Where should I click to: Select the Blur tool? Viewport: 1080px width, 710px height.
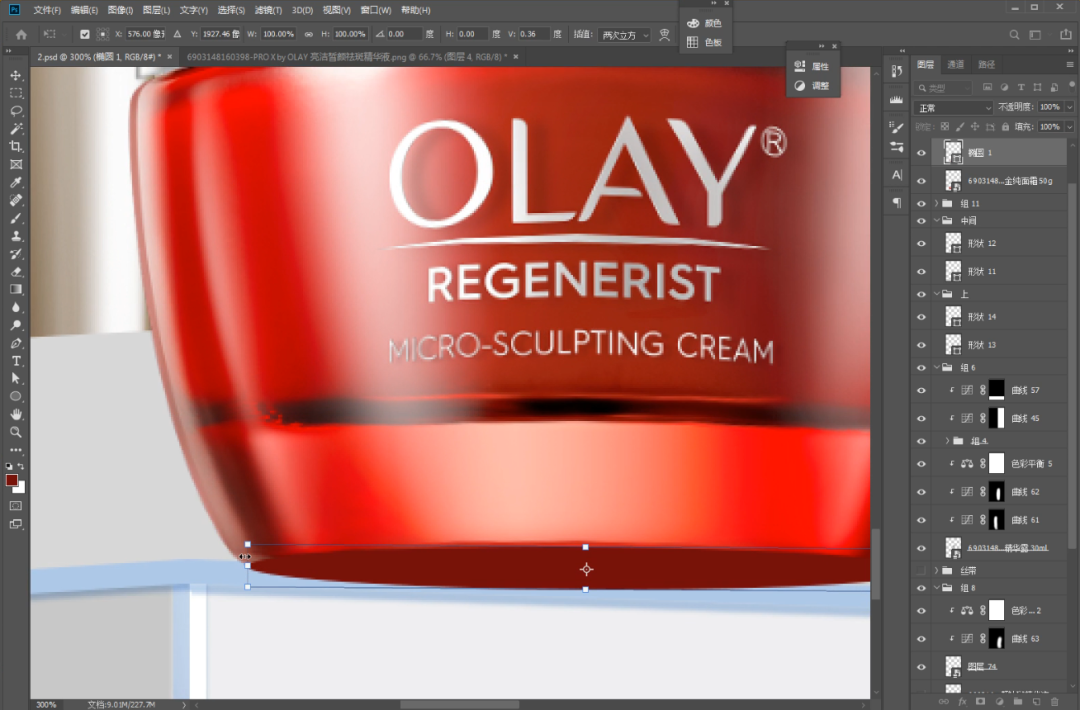[16, 307]
